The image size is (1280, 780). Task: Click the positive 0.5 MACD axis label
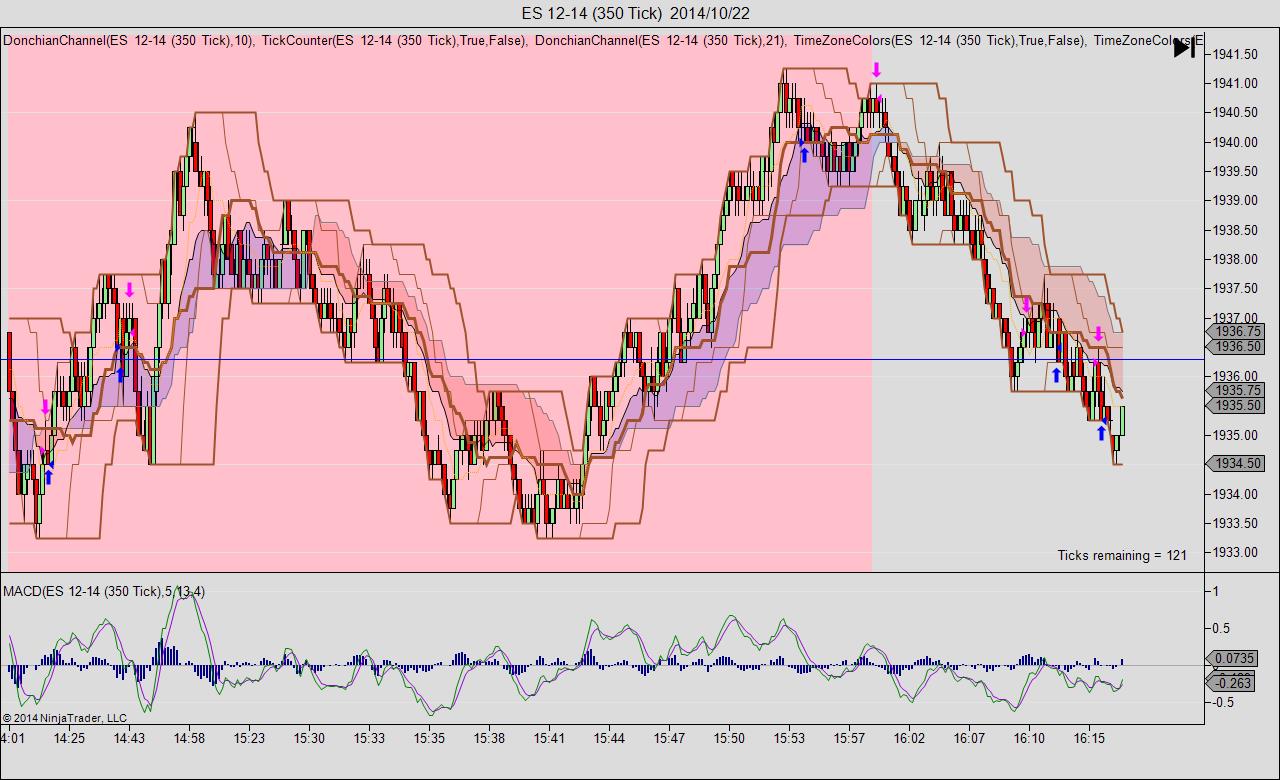1223,628
